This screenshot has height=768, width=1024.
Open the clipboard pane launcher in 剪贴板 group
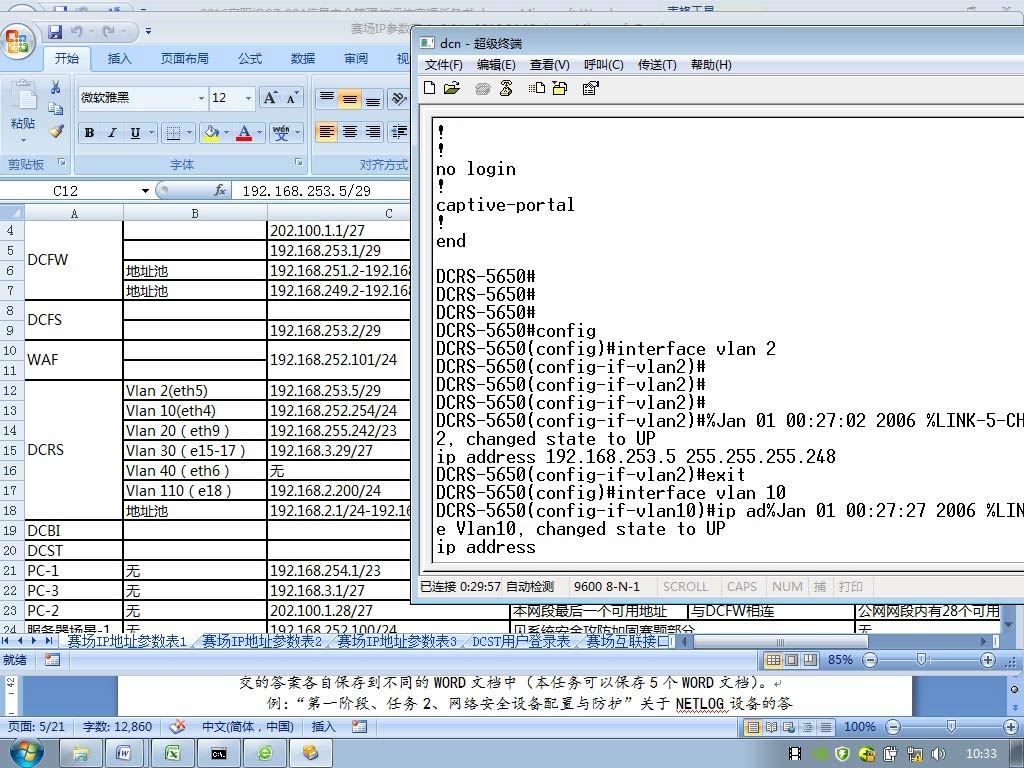point(62,162)
